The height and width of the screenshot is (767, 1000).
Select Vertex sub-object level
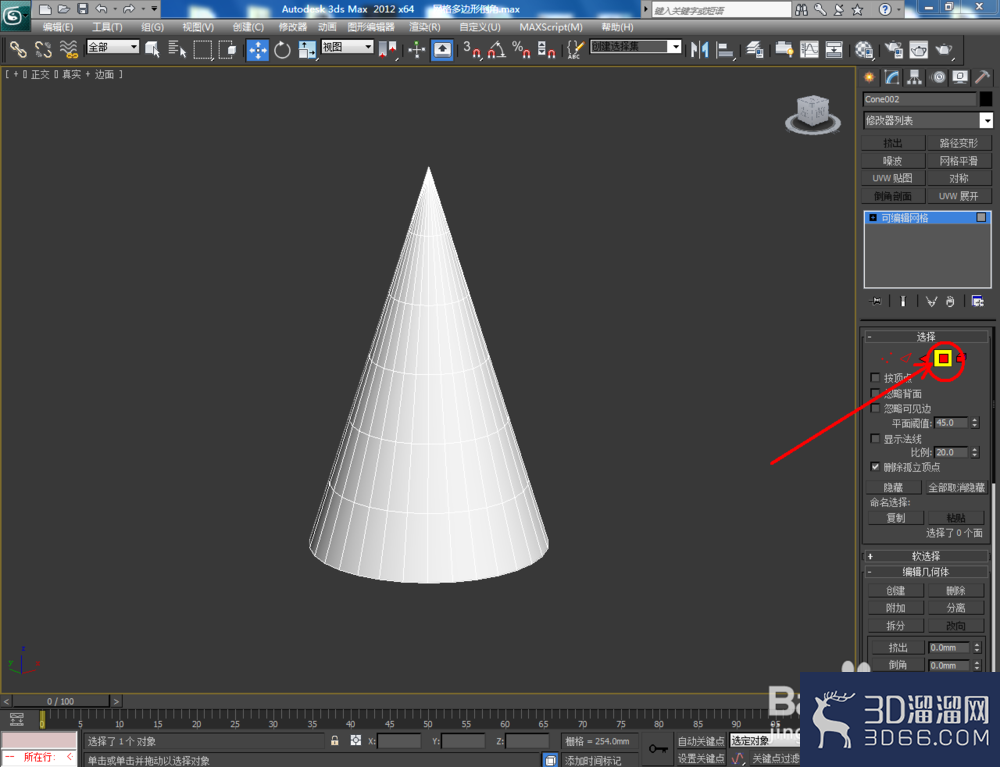tap(885, 358)
